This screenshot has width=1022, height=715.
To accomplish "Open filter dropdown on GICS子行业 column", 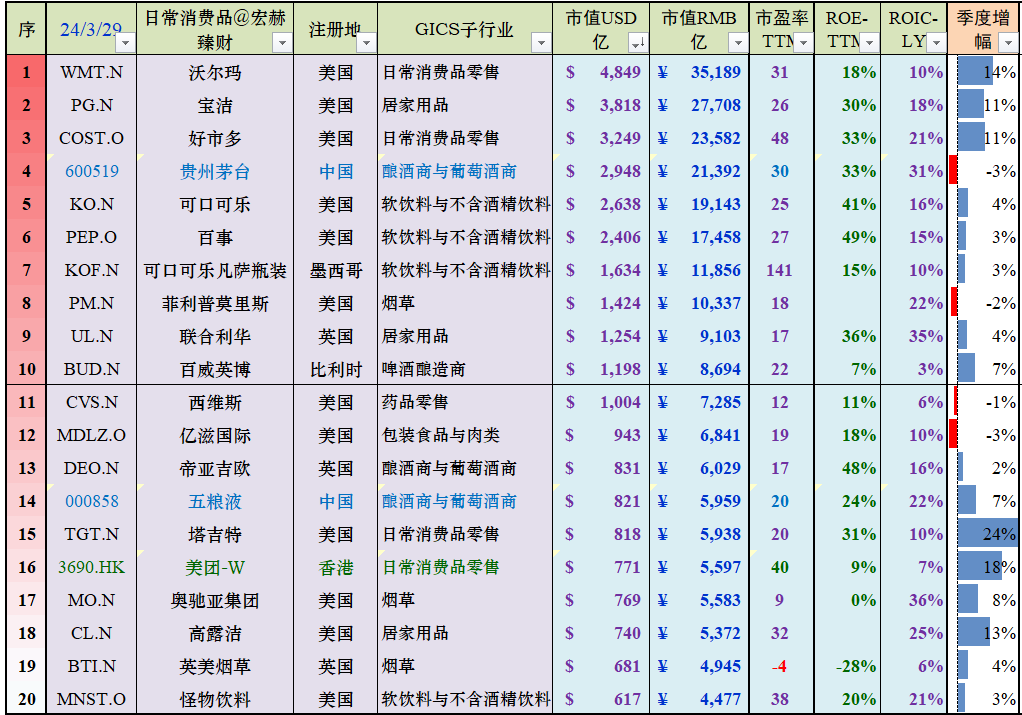I will (x=541, y=43).
